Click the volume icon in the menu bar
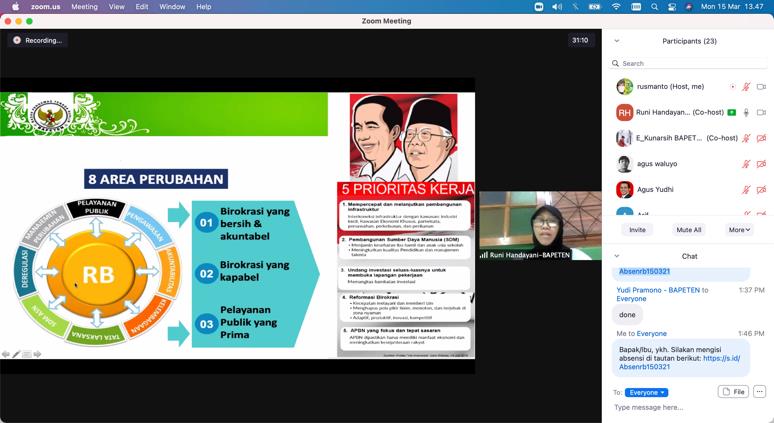The height and width of the screenshot is (423, 774). coord(557,7)
